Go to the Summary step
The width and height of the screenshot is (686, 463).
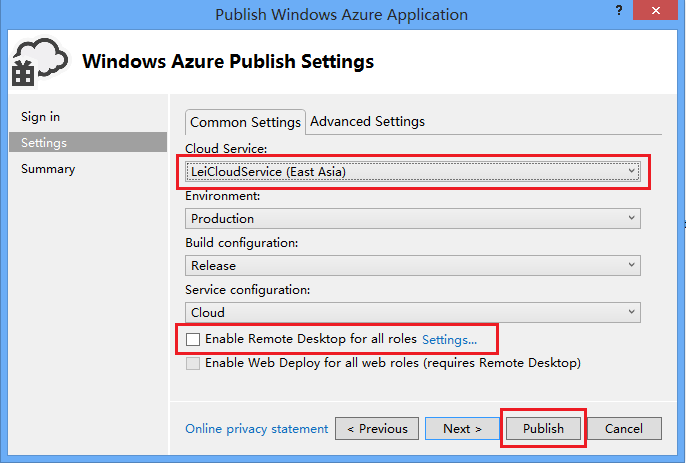point(48,169)
